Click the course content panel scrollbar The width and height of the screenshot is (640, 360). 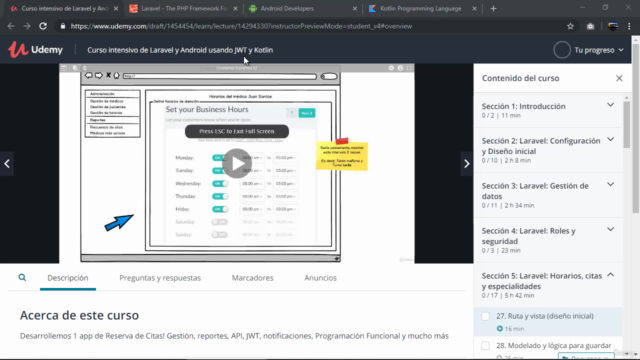click(x=627, y=124)
